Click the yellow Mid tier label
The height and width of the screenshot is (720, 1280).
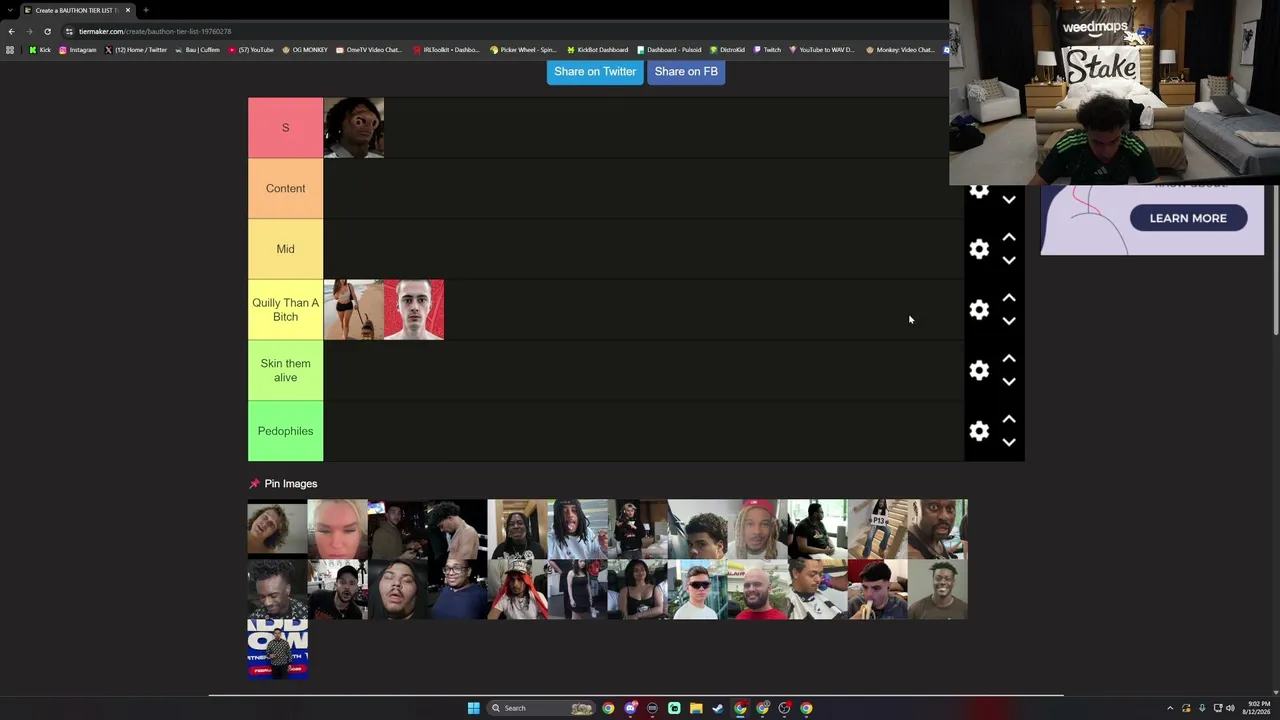[x=285, y=249]
